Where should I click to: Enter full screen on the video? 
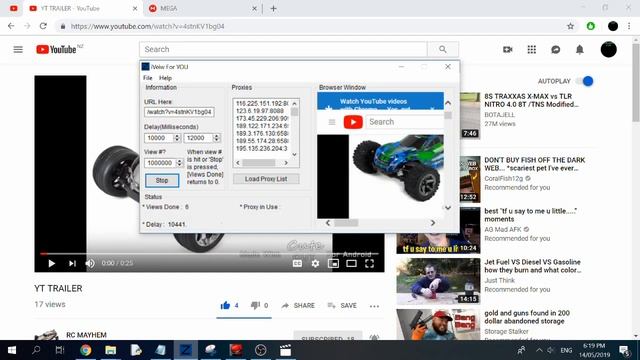(369, 264)
